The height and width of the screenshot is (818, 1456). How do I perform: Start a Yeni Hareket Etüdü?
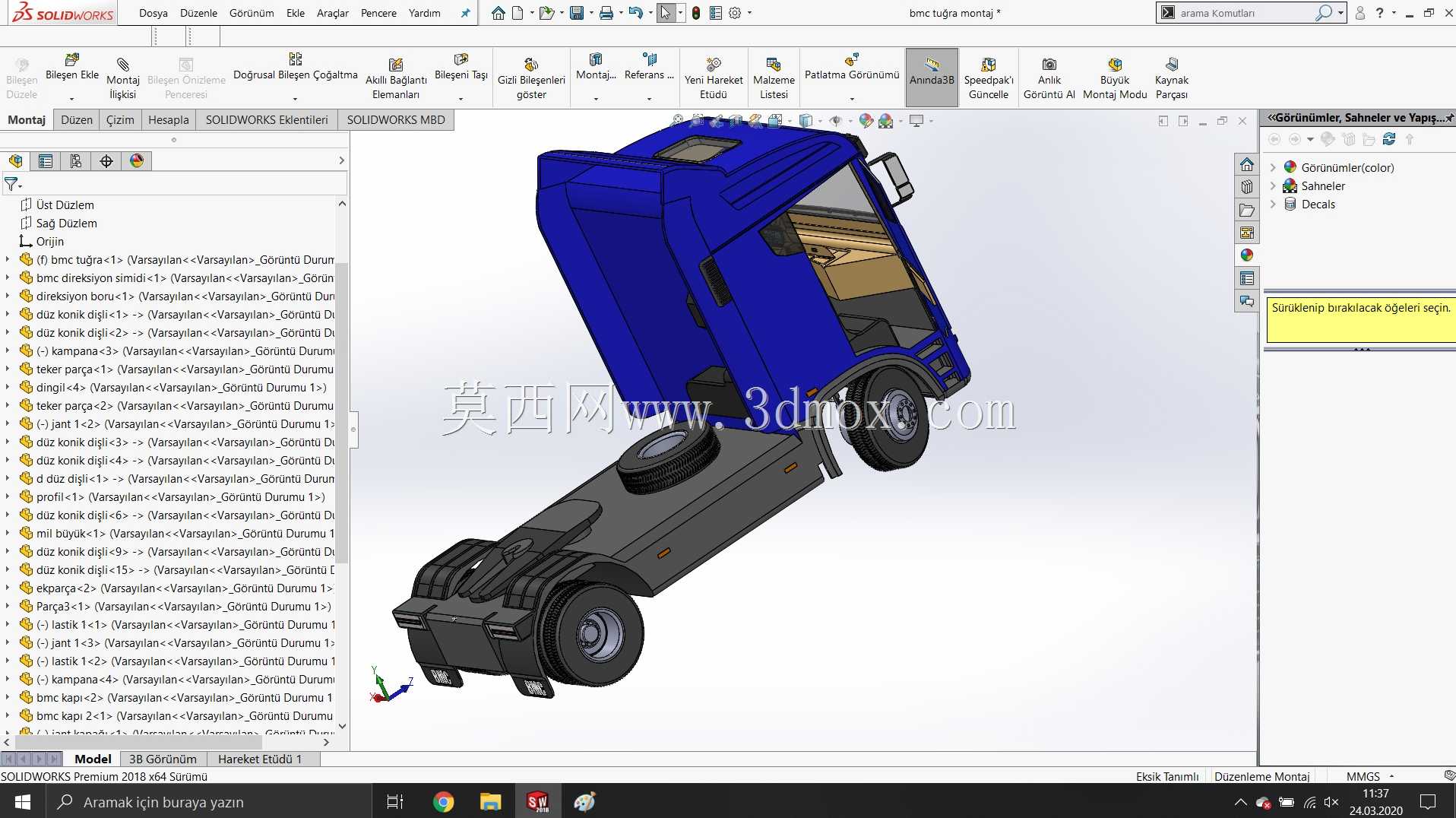[714, 78]
